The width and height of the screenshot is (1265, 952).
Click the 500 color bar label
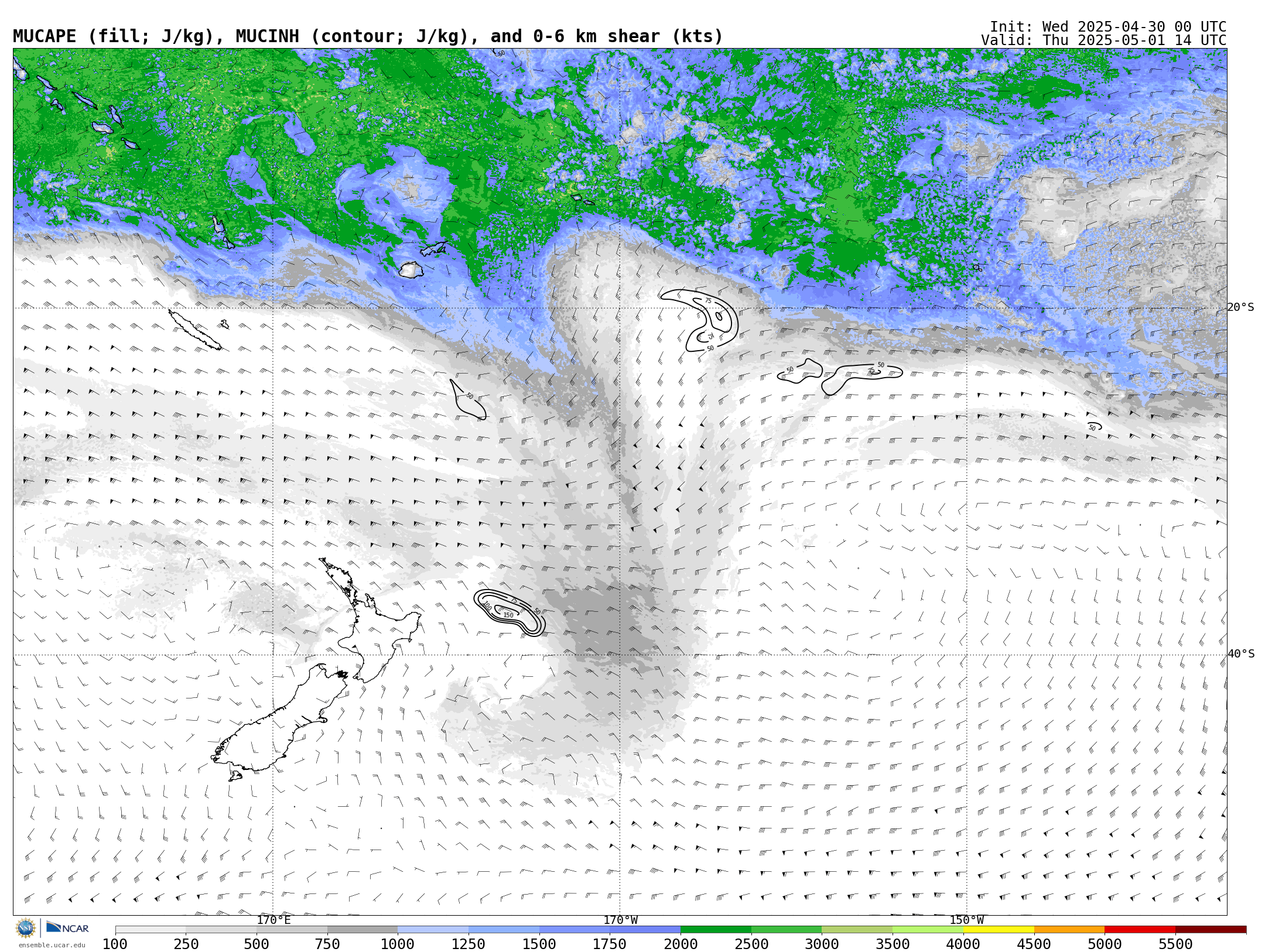[x=257, y=944]
